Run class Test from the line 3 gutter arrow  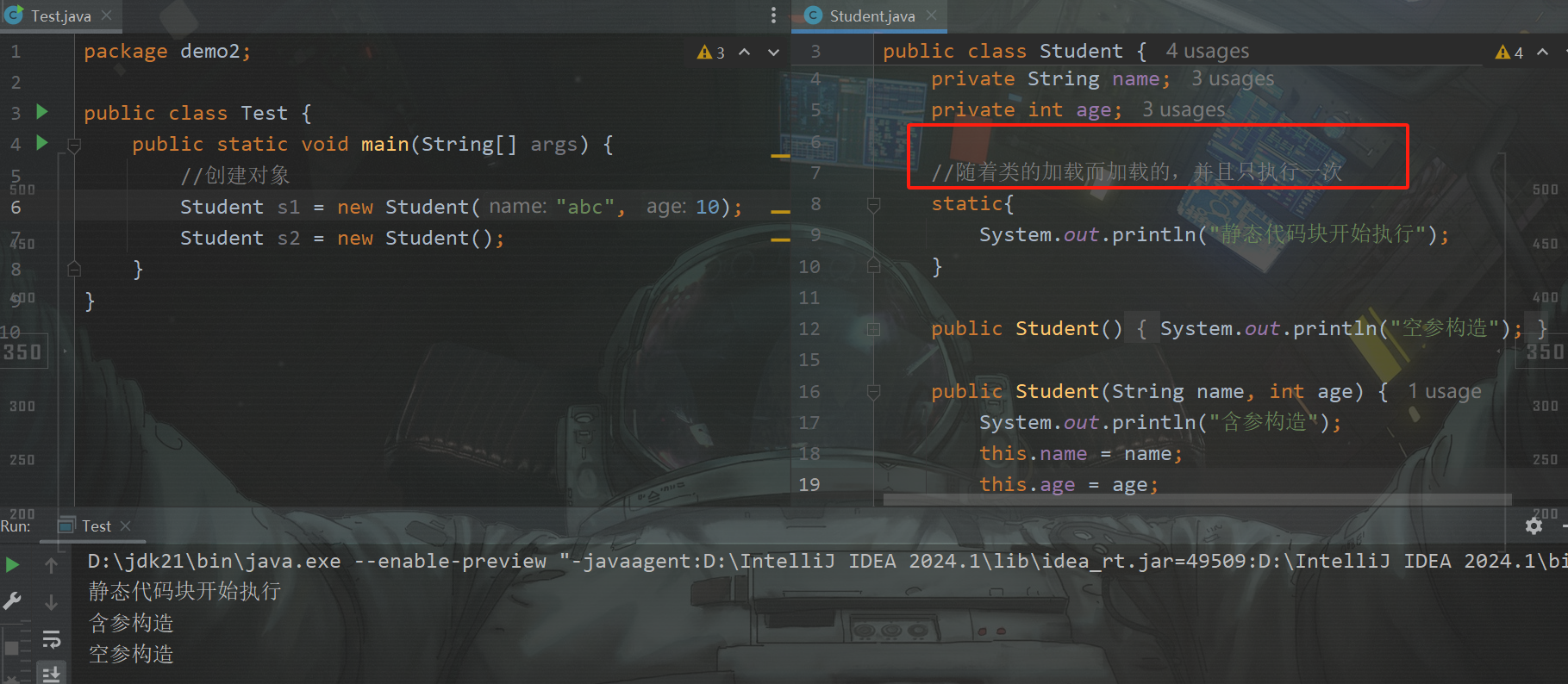41,112
